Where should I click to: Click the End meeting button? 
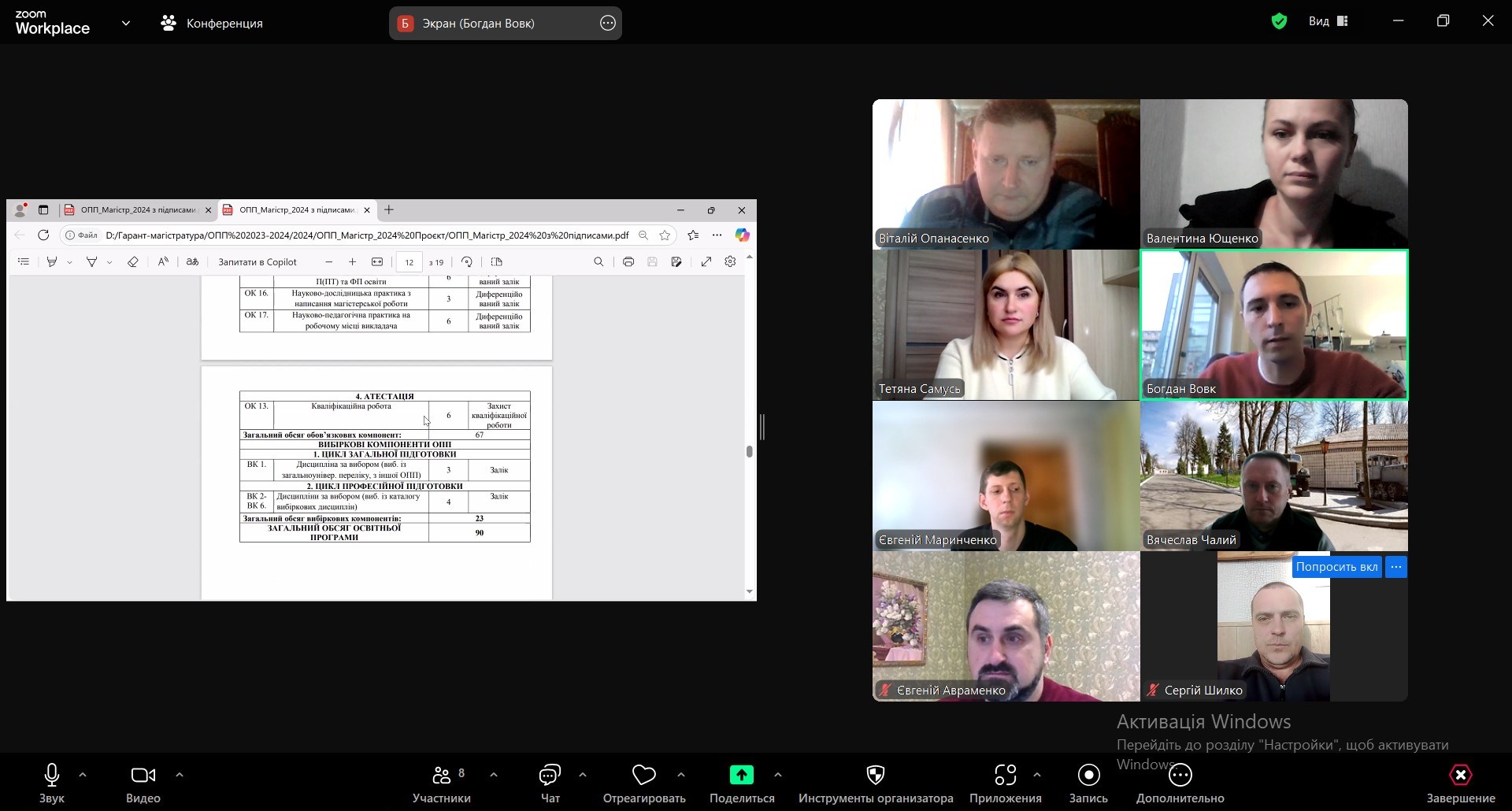click(x=1460, y=776)
